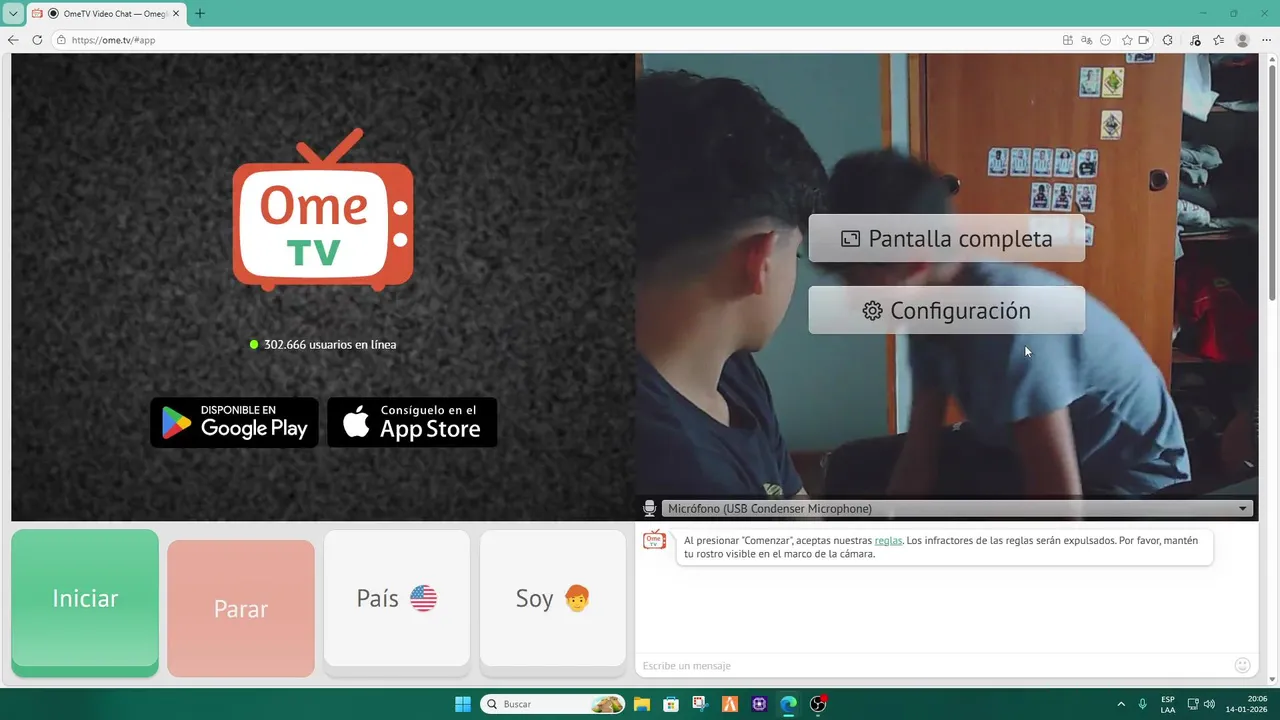Viewport: 1280px width, 720px height.
Task: Click the tray microphone icon
Action: (1143, 704)
